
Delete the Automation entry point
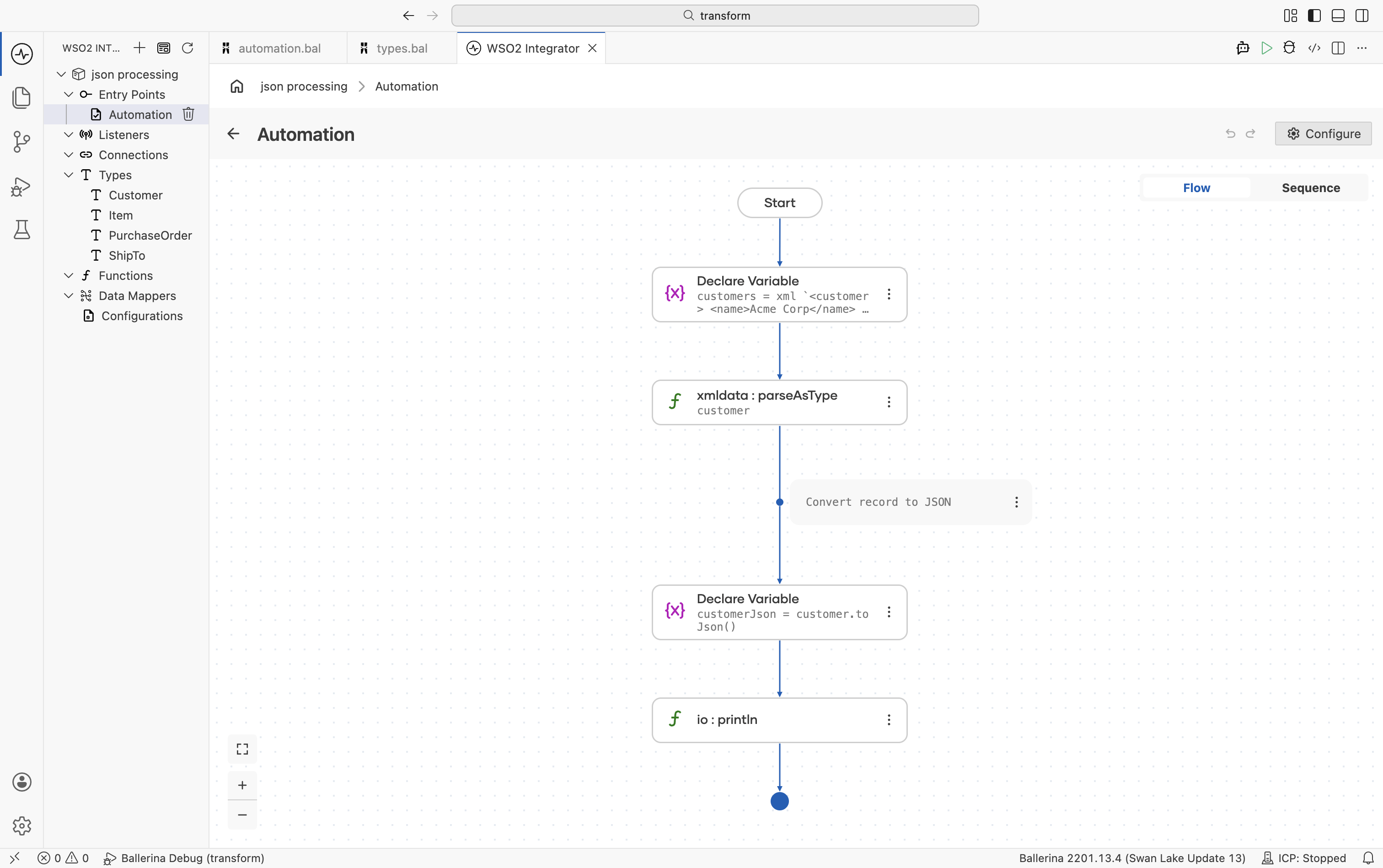(188, 114)
